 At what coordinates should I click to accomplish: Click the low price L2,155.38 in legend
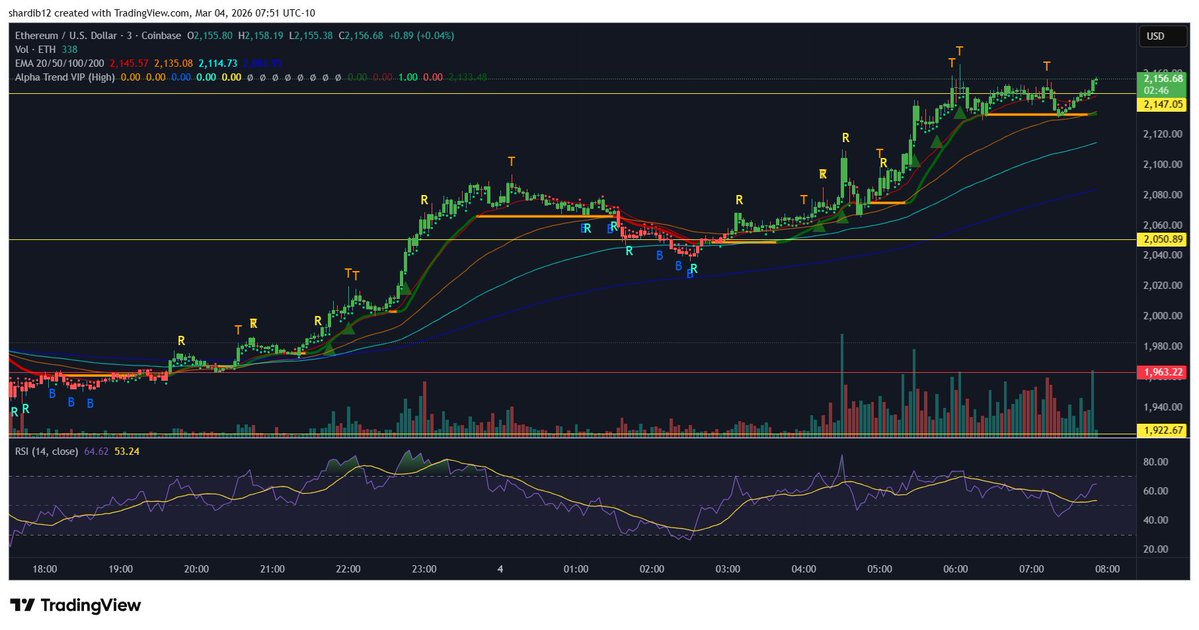310,35
